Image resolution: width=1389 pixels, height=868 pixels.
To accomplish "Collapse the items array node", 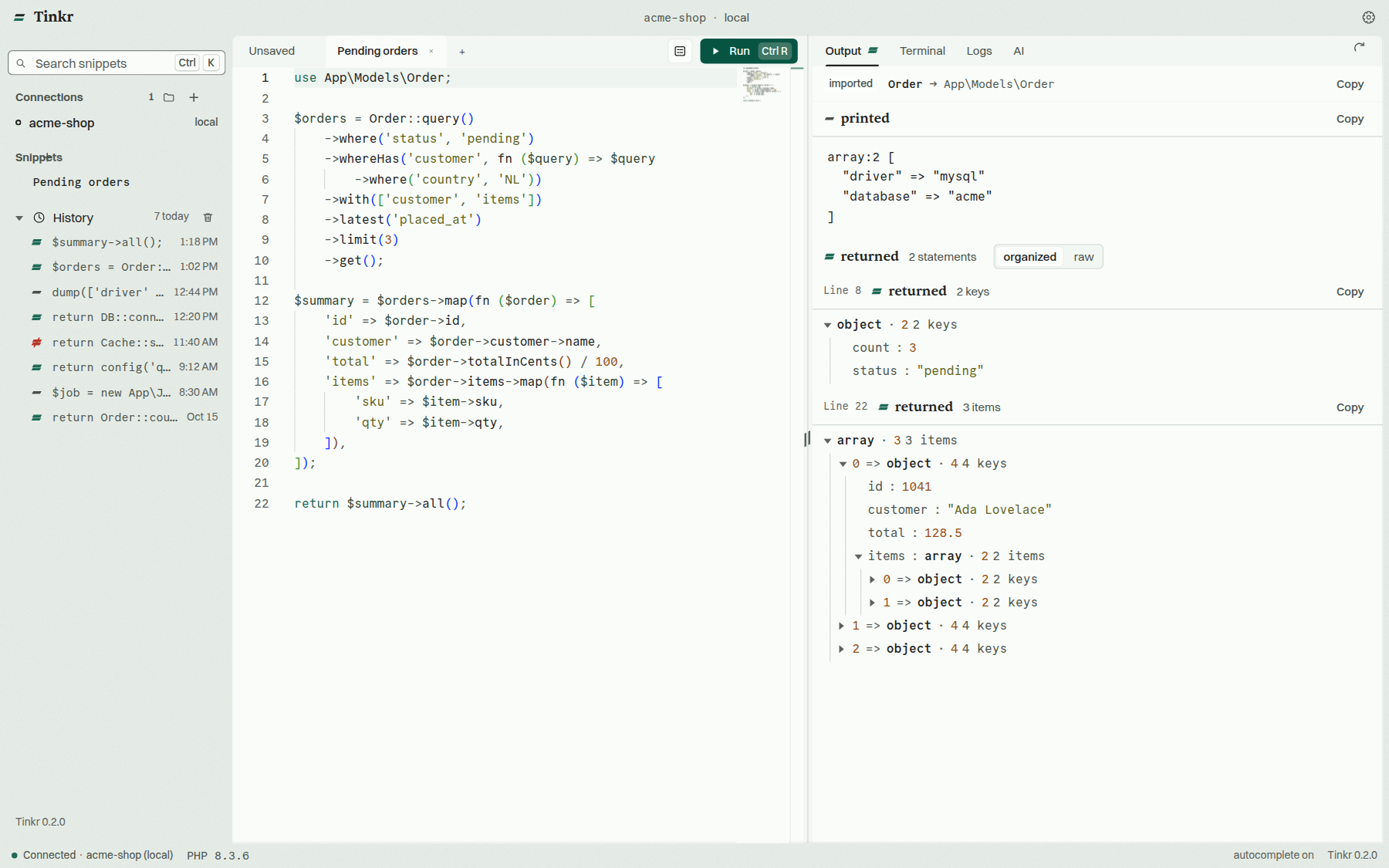I will tap(858, 557).
